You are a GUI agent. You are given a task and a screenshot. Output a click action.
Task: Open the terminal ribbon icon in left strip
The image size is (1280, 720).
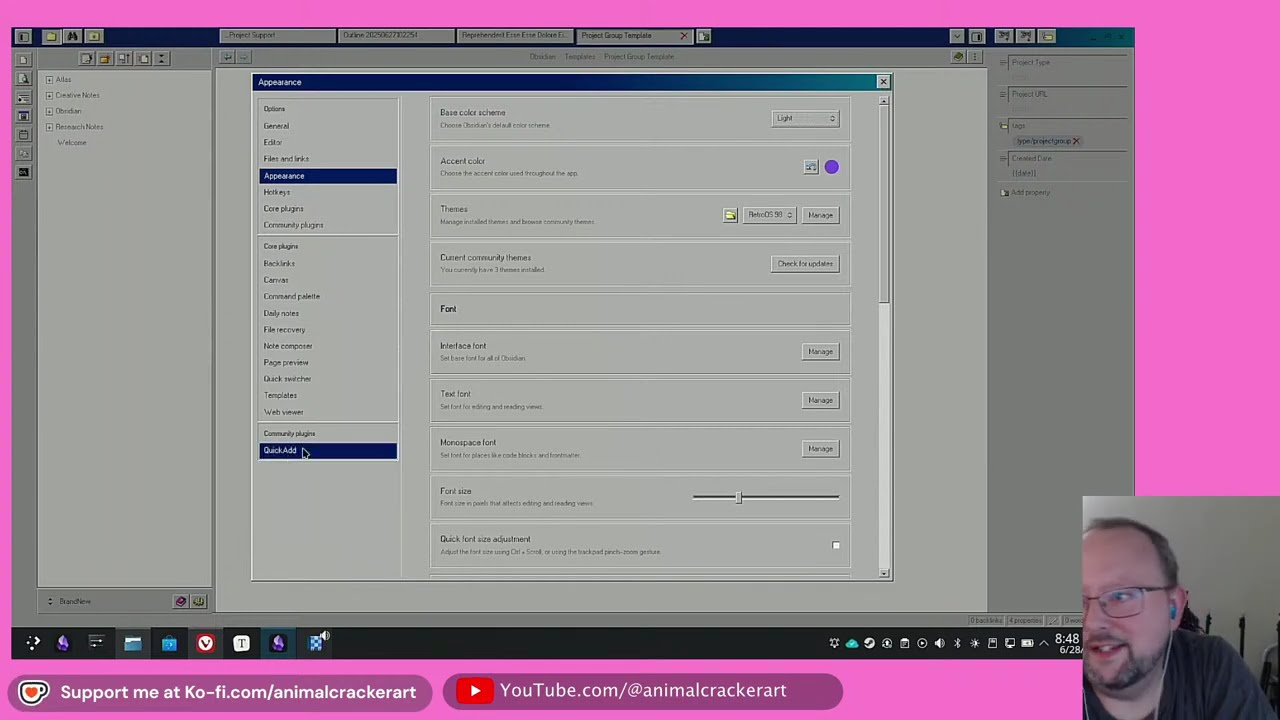pyautogui.click(x=24, y=172)
